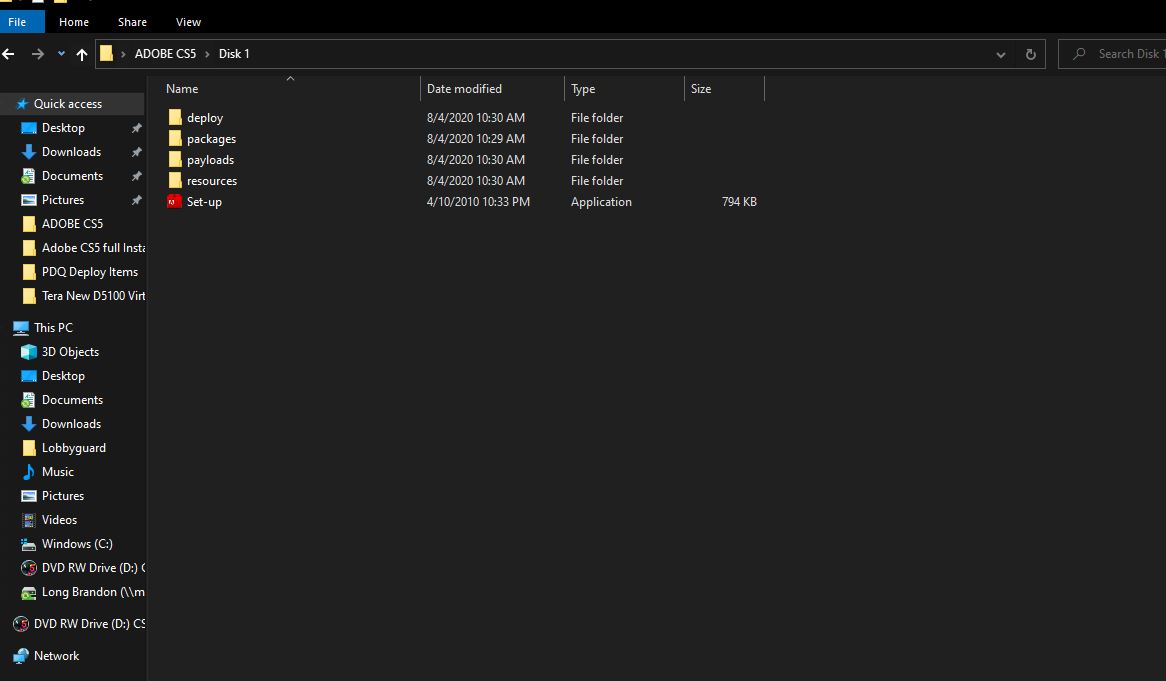Screen dimensions: 1166x681
Task: Sort by the Date modified column header
Action: (x=464, y=89)
